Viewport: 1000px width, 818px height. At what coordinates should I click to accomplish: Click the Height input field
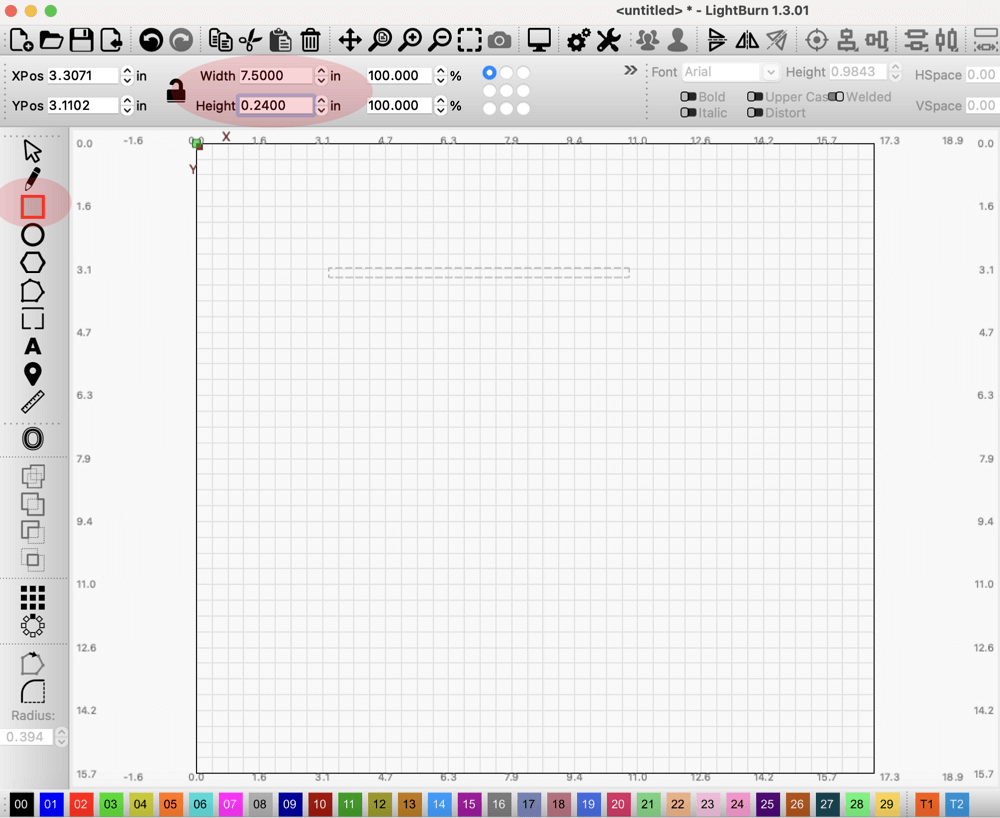(275, 105)
